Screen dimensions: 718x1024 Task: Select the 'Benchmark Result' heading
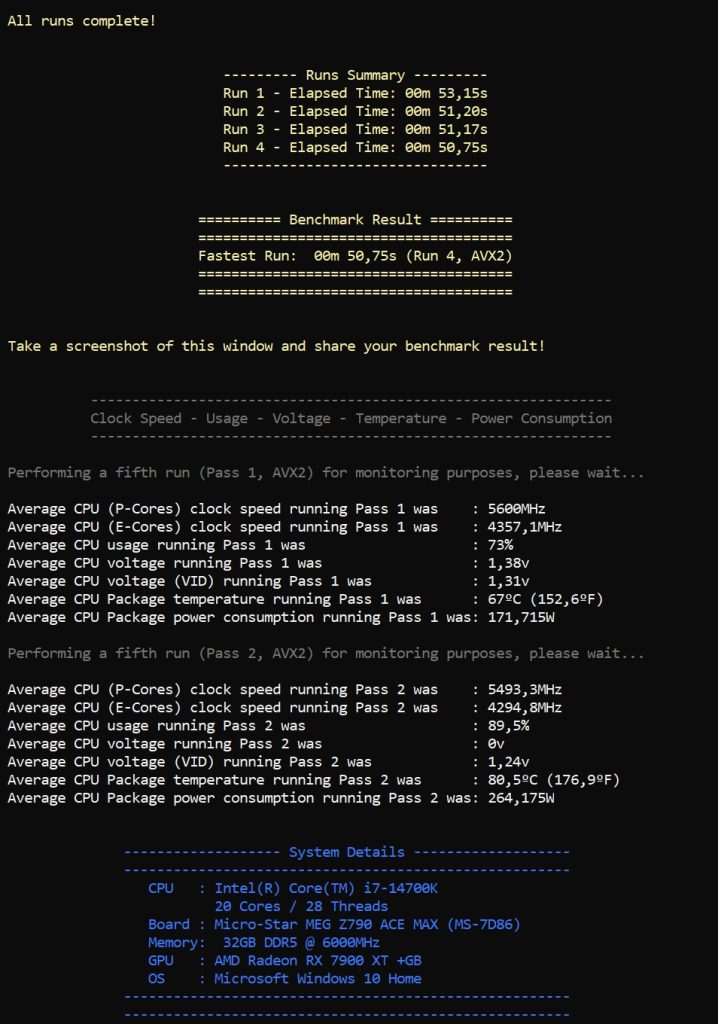(x=355, y=219)
